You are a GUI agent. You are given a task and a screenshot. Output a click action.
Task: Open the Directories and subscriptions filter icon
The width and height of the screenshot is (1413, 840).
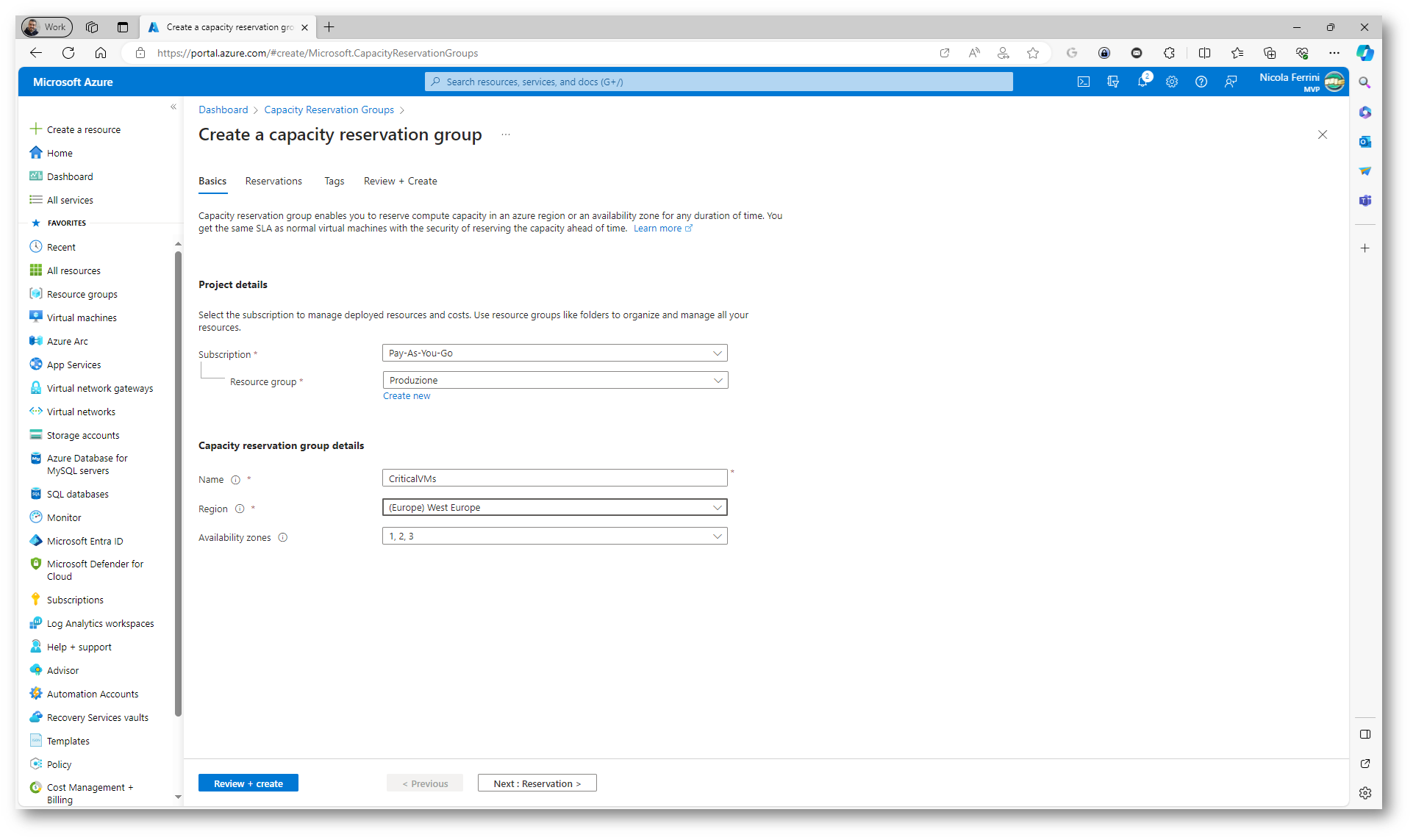(1113, 82)
